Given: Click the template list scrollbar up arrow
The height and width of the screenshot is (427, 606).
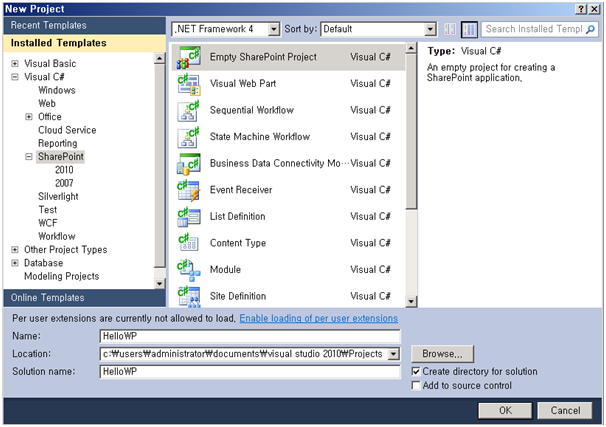Looking at the screenshot, I should point(411,48).
